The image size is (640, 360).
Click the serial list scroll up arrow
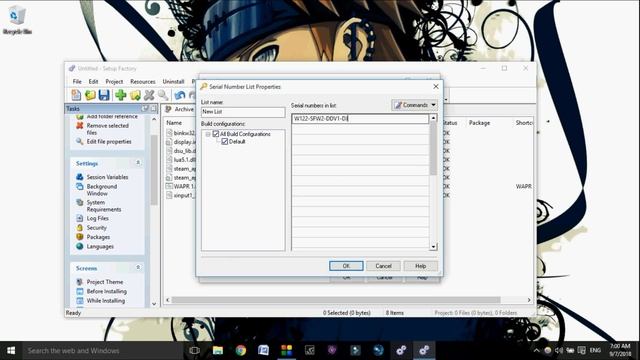tap(433, 118)
